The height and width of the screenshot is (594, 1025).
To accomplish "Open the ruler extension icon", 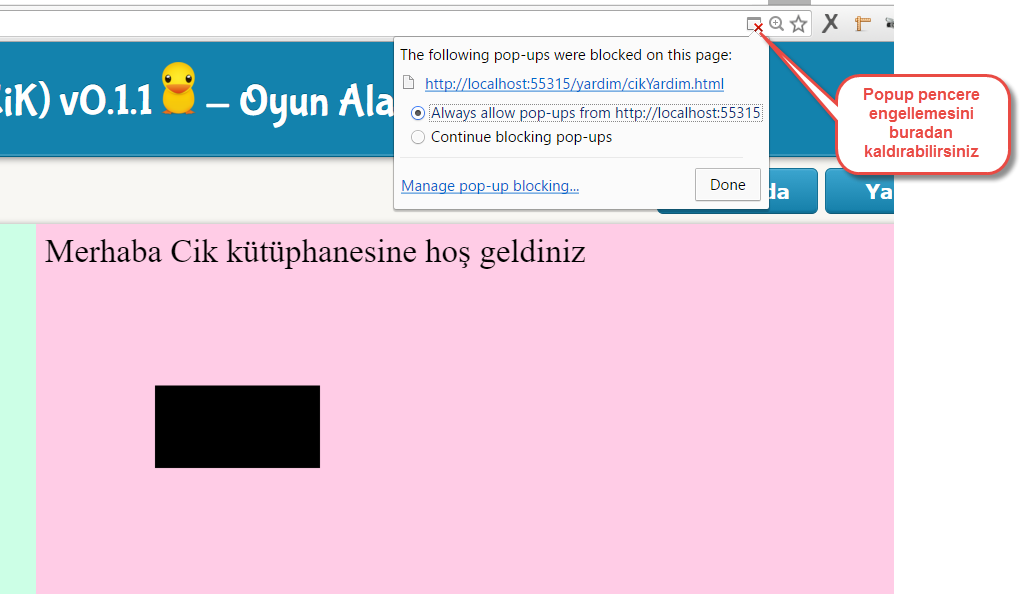I will pos(862,24).
